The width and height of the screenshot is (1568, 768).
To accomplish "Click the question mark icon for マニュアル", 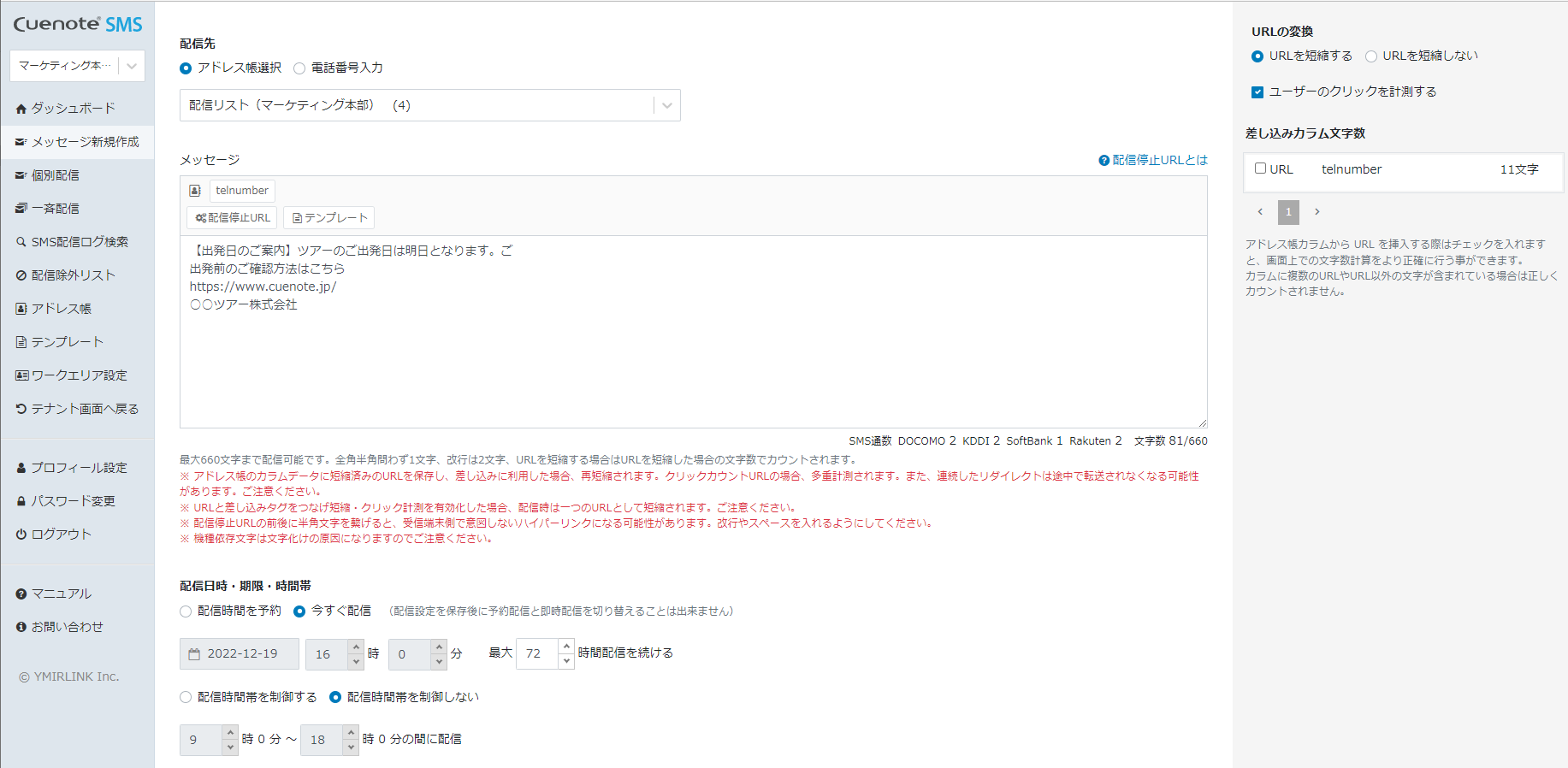I will point(21,594).
